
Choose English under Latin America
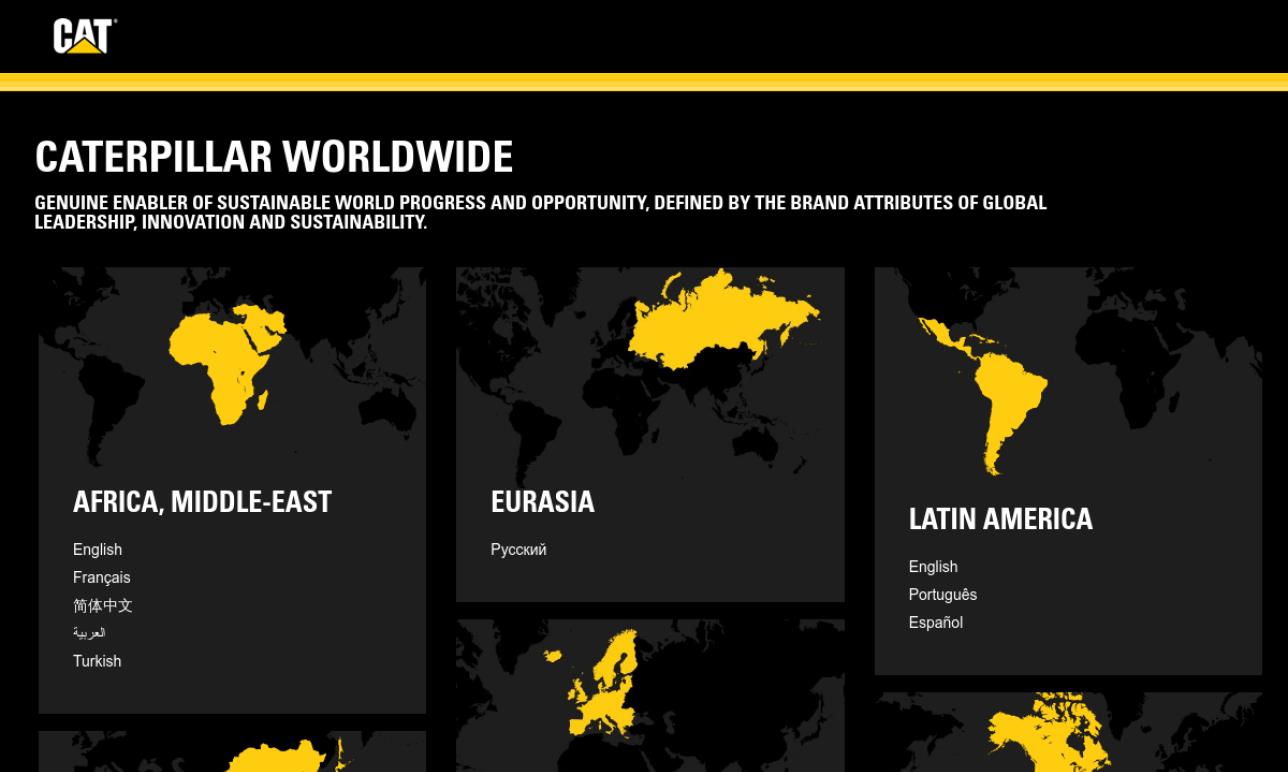pyautogui.click(x=932, y=566)
